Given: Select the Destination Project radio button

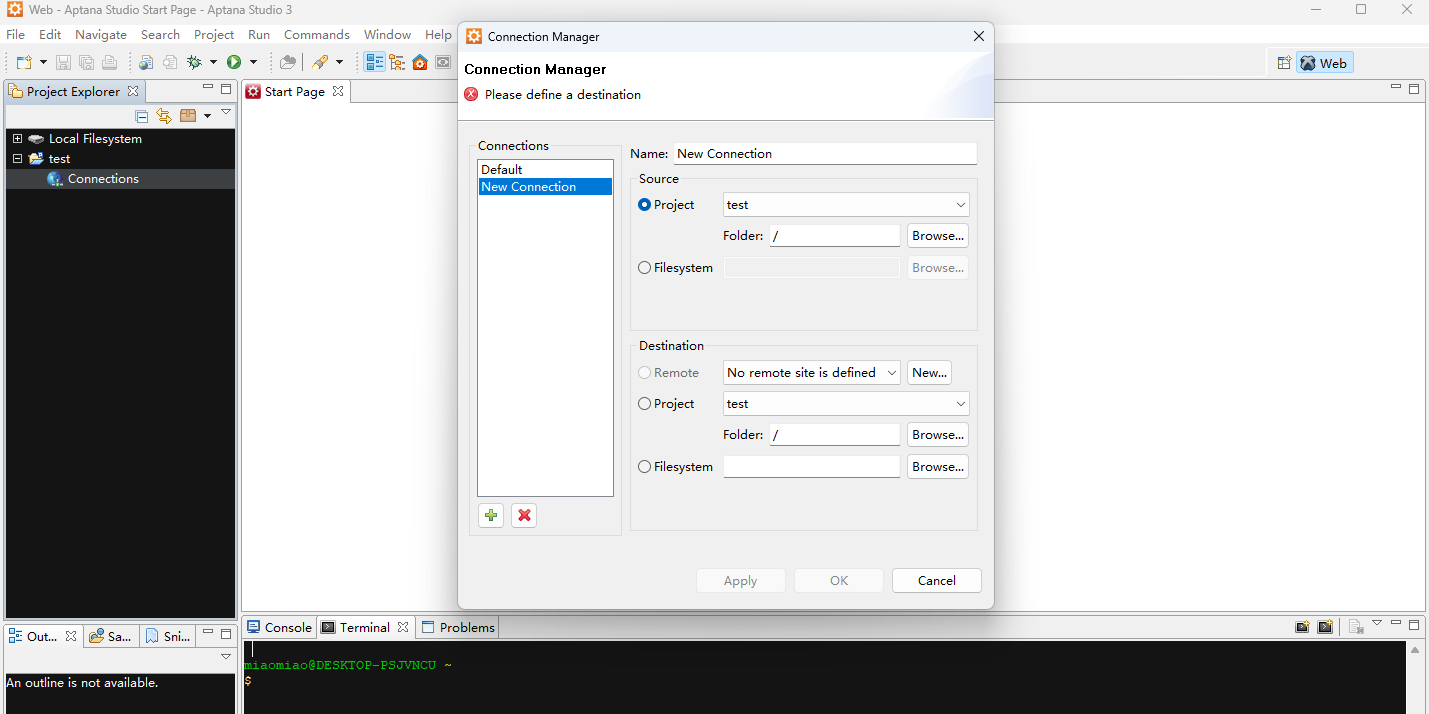Looking at the screenshot, I should point(645,404).
